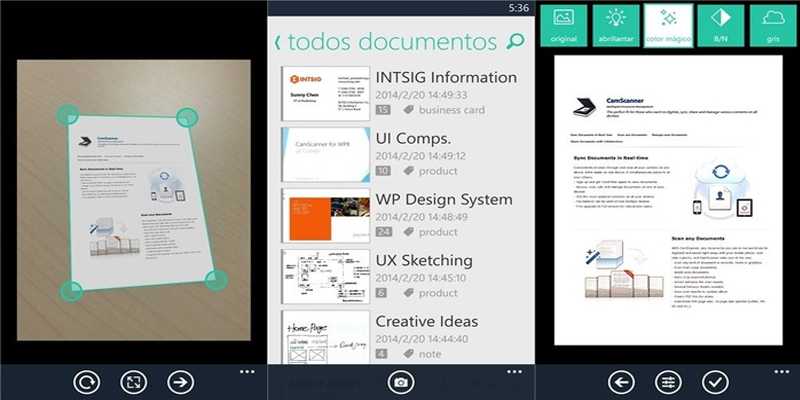The width and height of the screenshot is (800, 400).
Task: Tap the note tag under Creative Ideas
Action: (422, 354)
